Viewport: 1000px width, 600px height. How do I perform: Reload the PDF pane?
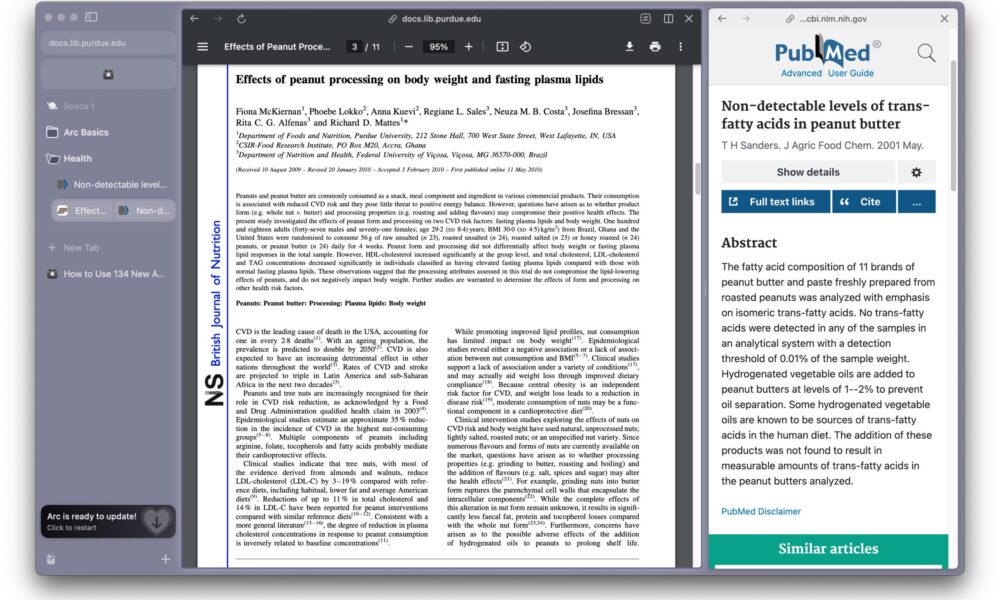[242, 18]
